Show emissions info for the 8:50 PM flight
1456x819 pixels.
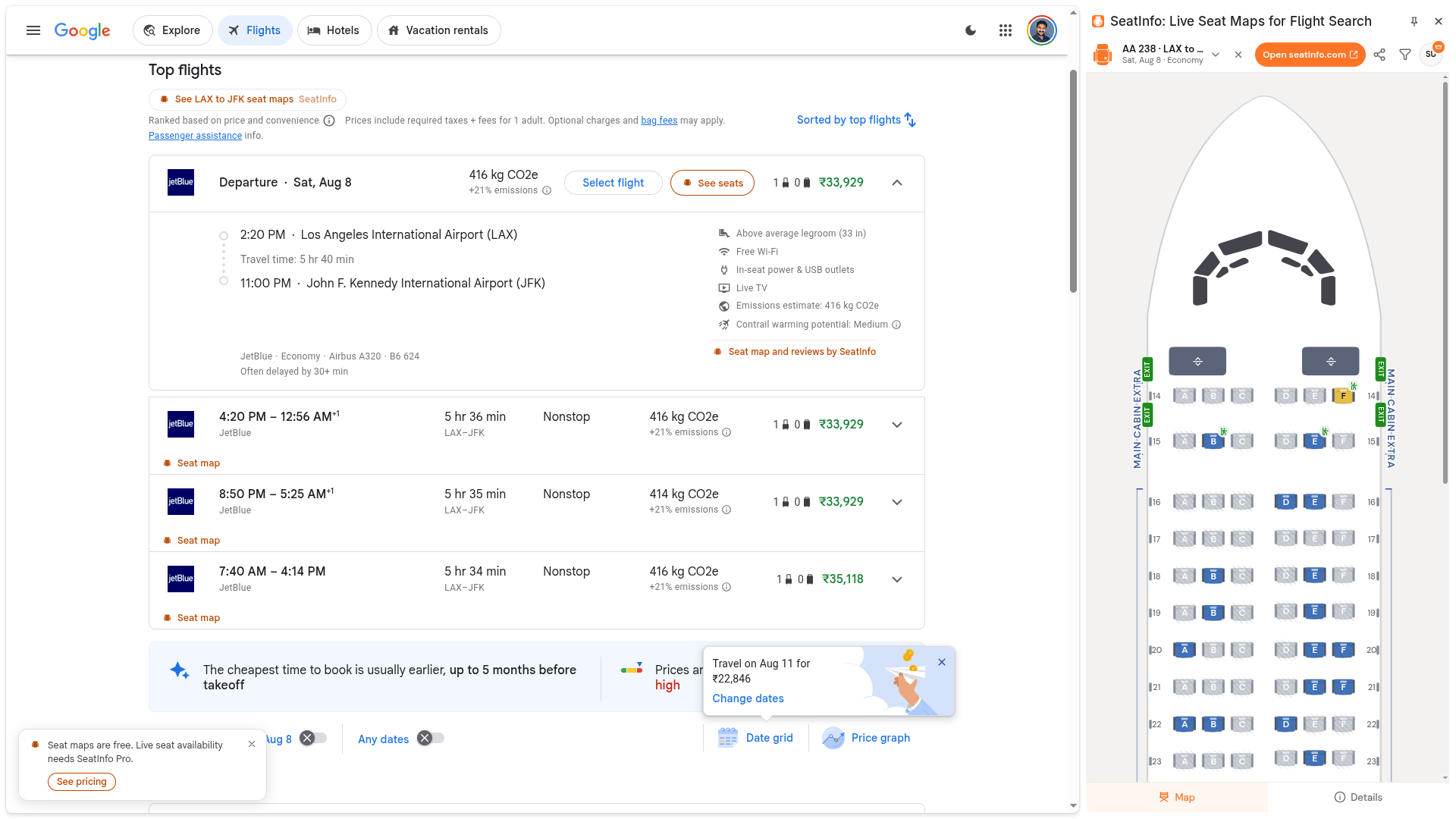point(726,510)
